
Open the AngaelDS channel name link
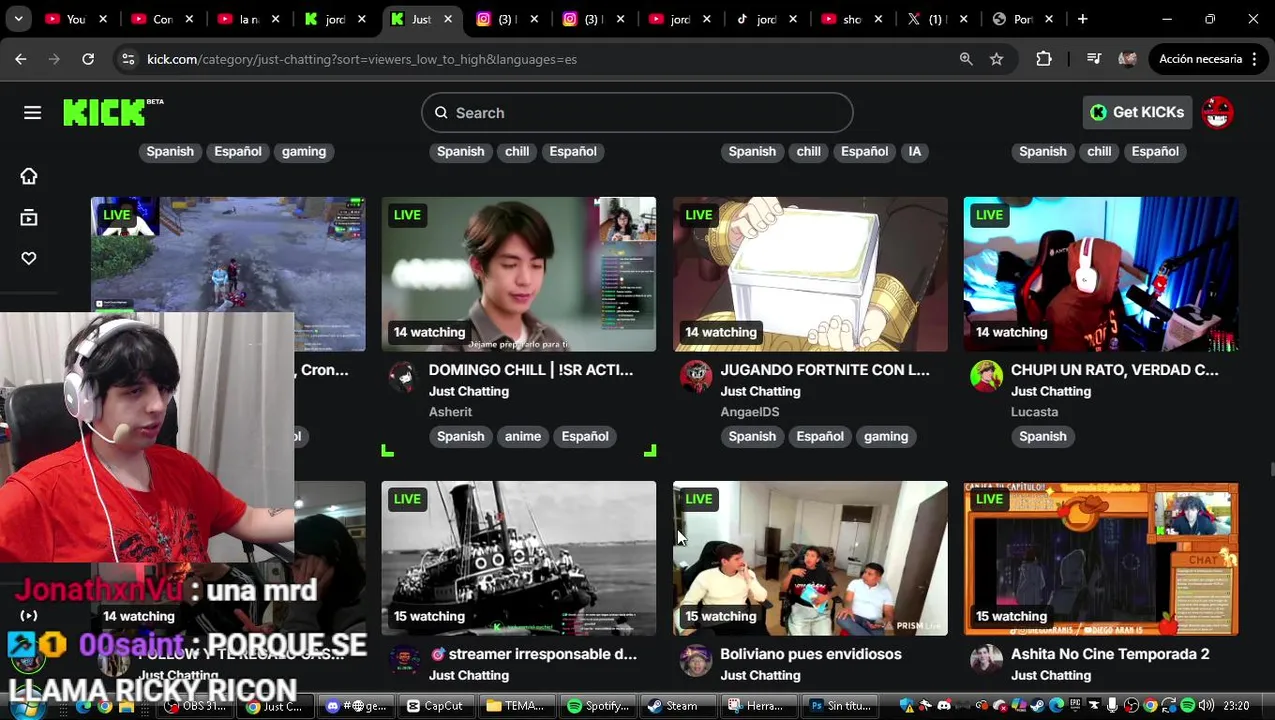pos(749,412)
